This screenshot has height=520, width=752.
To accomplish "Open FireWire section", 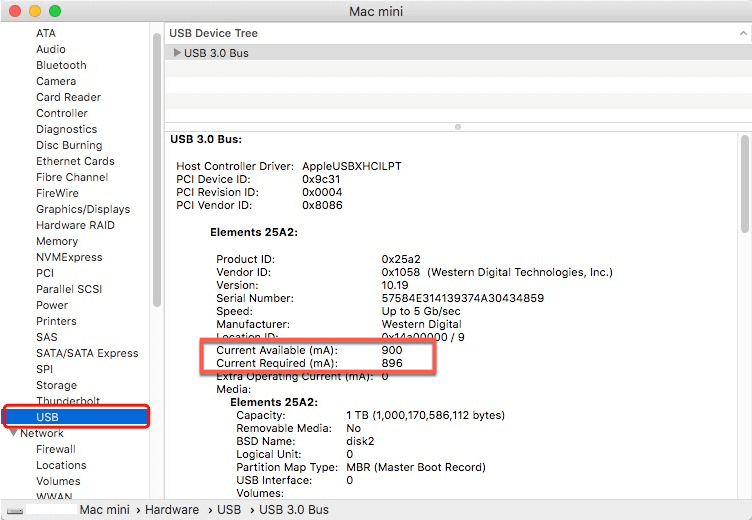I will point(58,193).
